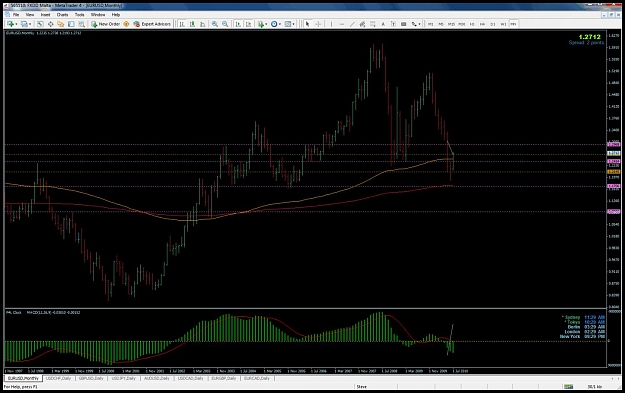Open the Insert menu
The image size is (625, 393).
pos(45,14)
